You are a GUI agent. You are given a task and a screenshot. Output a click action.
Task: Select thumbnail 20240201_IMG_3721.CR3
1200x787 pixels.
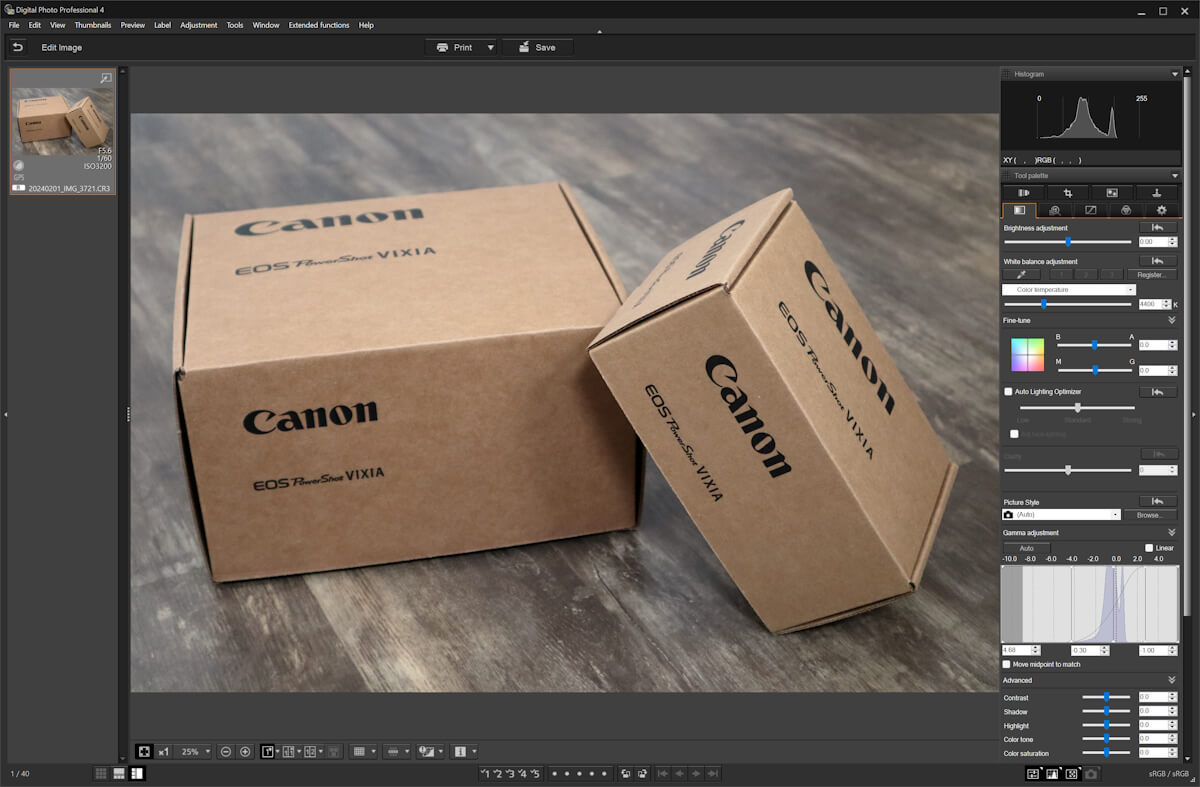click(63, 131)
